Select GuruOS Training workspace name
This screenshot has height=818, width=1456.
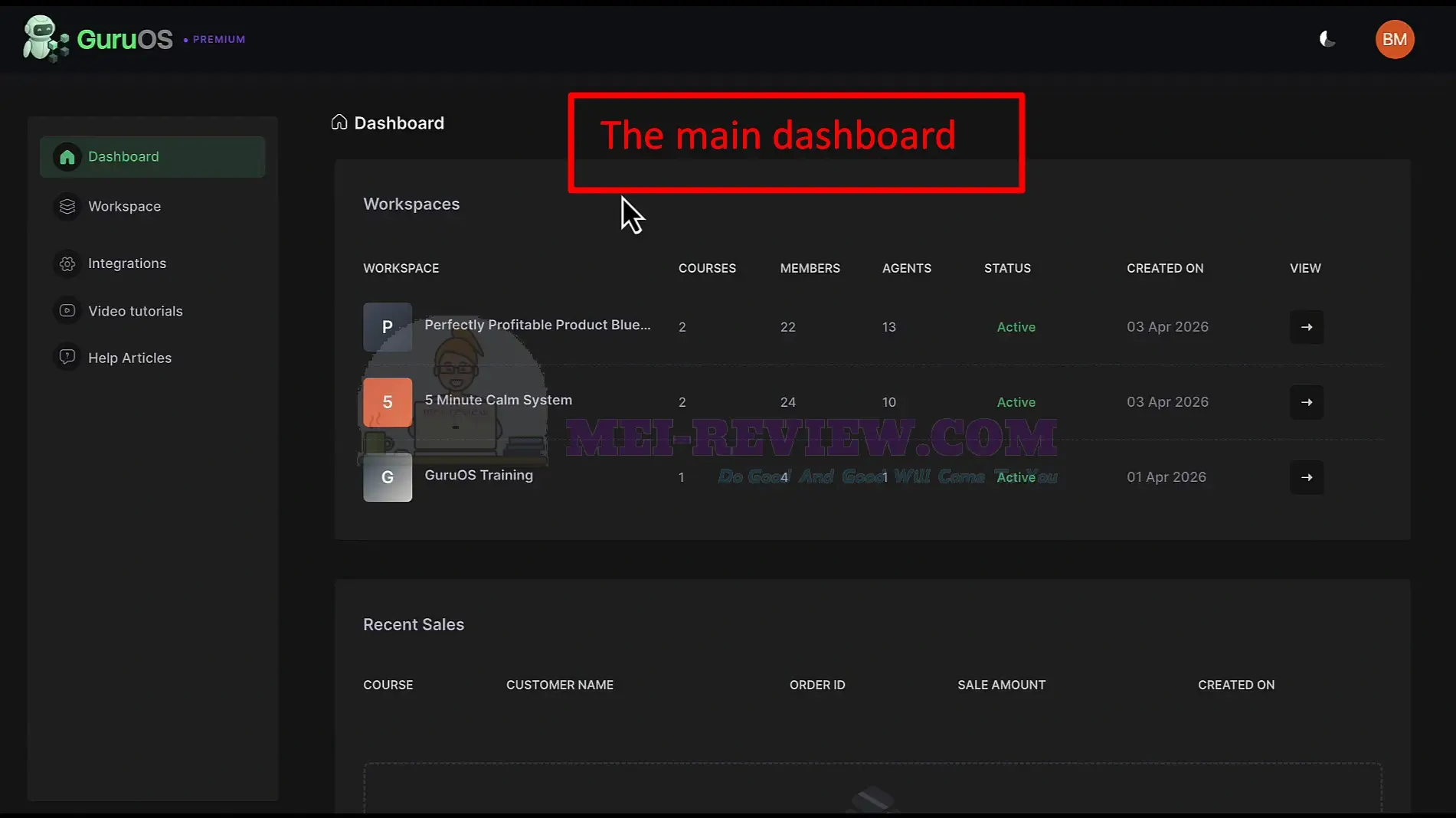point(479,475)
